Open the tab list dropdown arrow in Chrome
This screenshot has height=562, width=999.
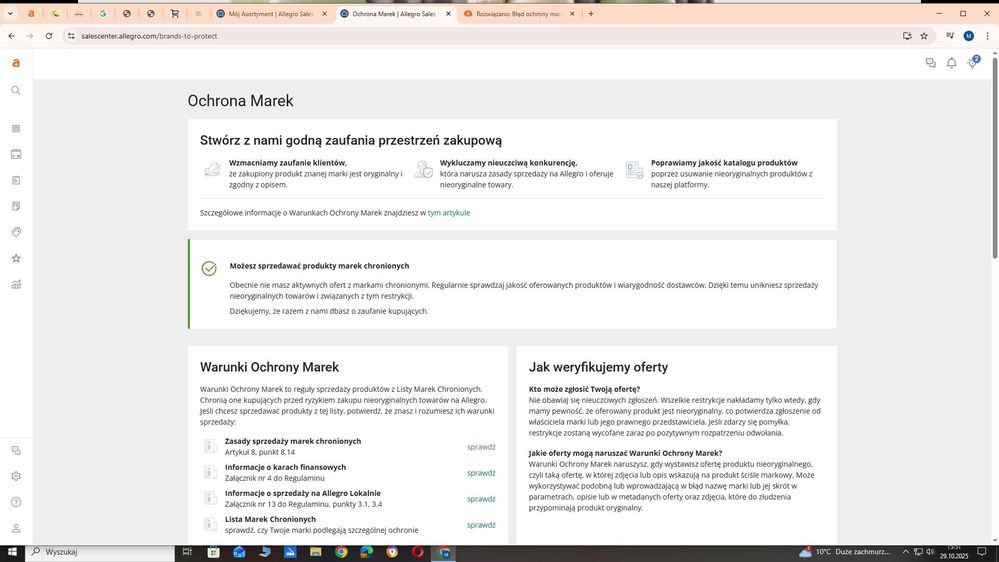pos(10,14)
